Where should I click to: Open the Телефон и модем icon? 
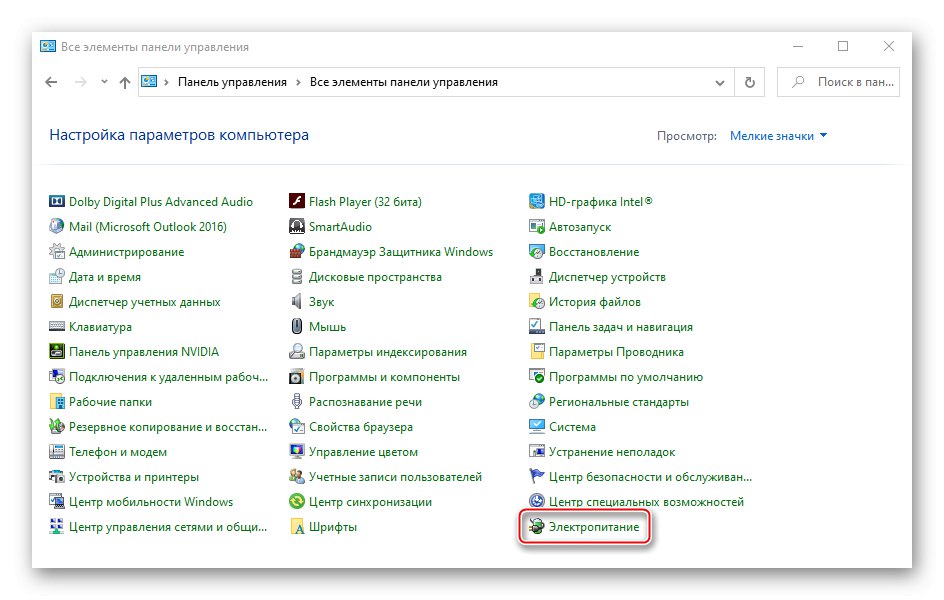coord(57,451)
